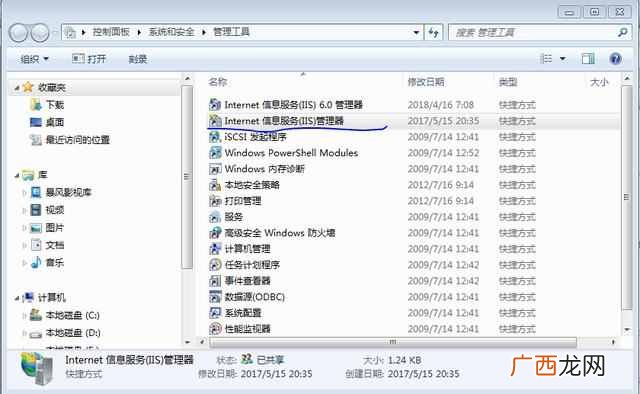This screenshot has width=640, height=394.
Task: Select the 打印管理 icon
Action: 215,200
